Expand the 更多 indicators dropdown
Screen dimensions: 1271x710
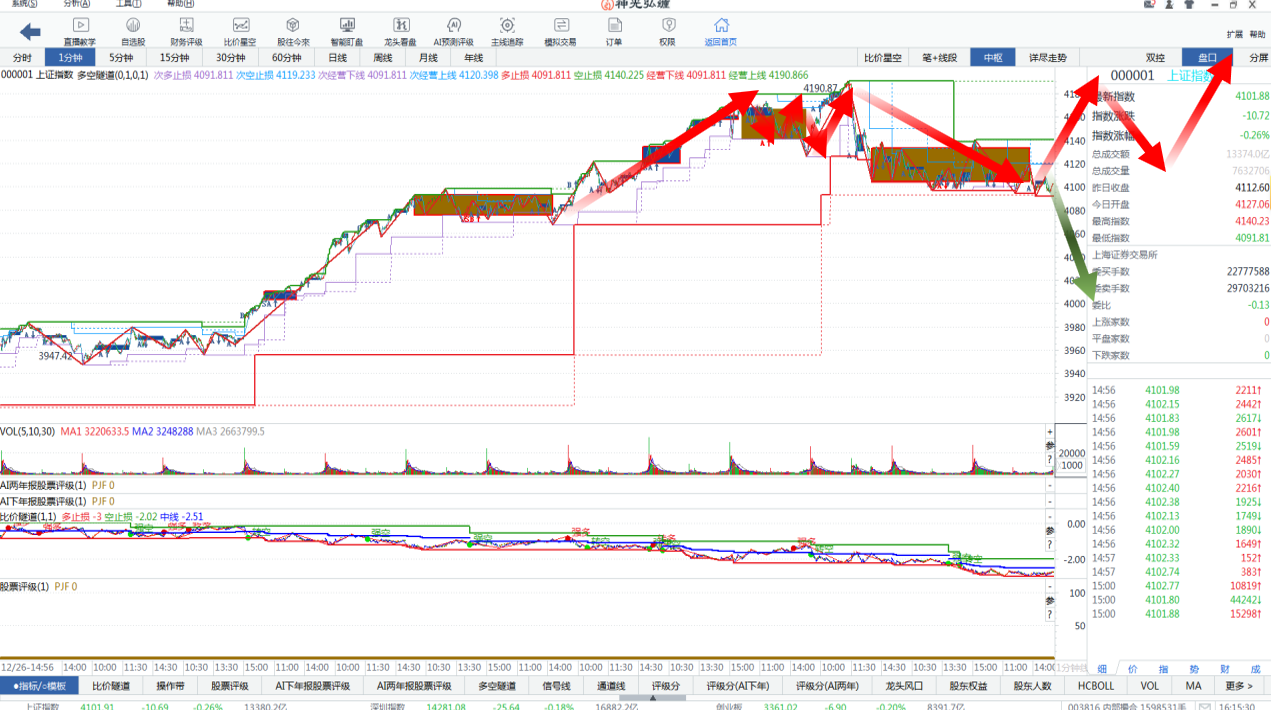click(x=1238, y=686)
